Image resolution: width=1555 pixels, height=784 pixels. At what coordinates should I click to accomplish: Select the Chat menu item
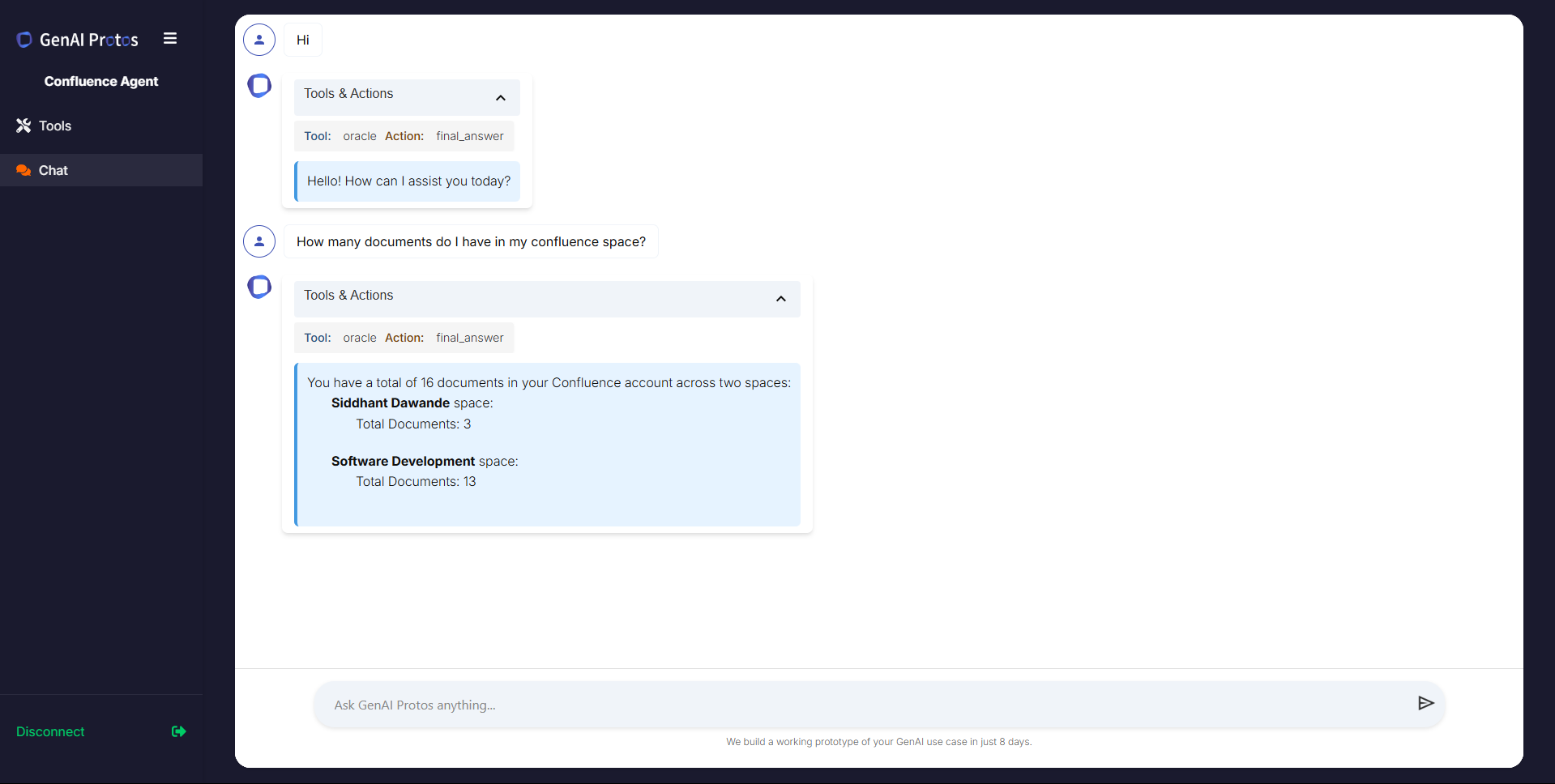click(x=101, y=170)
